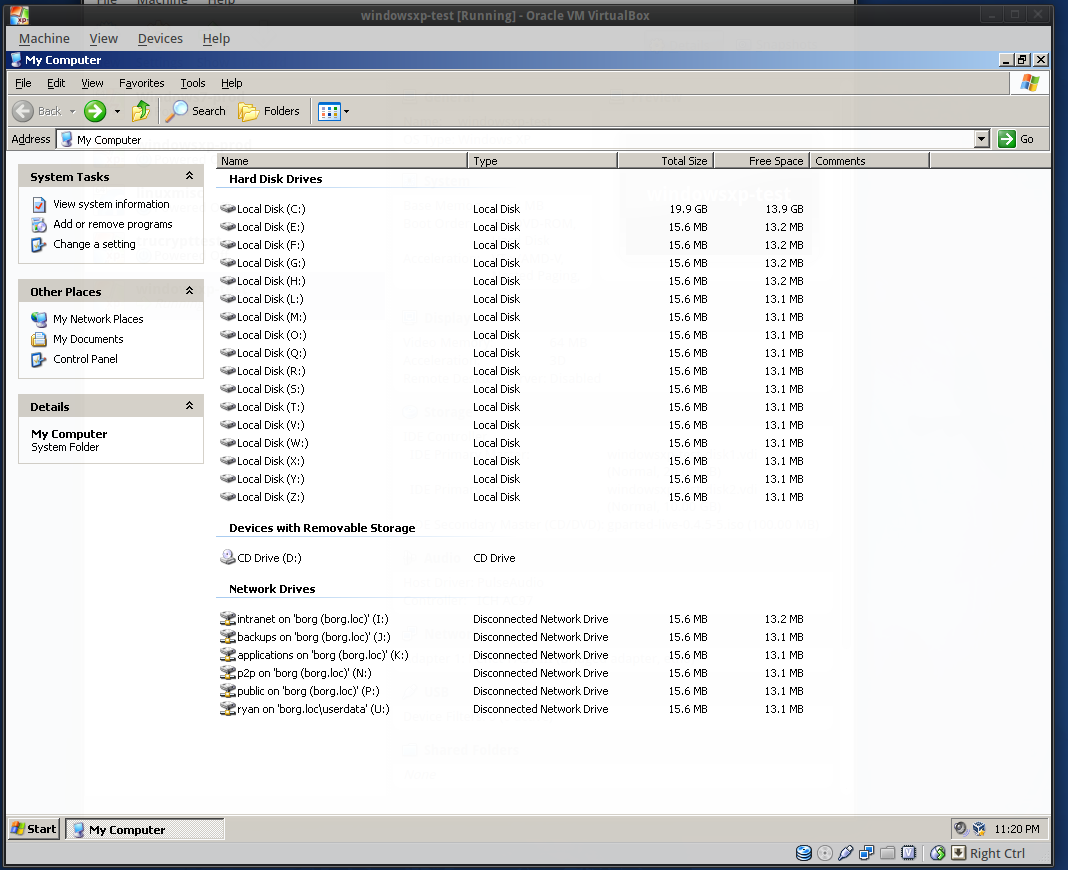Select Local Disk (C:) drive icon
The width and height of the screenshot is (1068, 870).
click(x=227, y=208)
